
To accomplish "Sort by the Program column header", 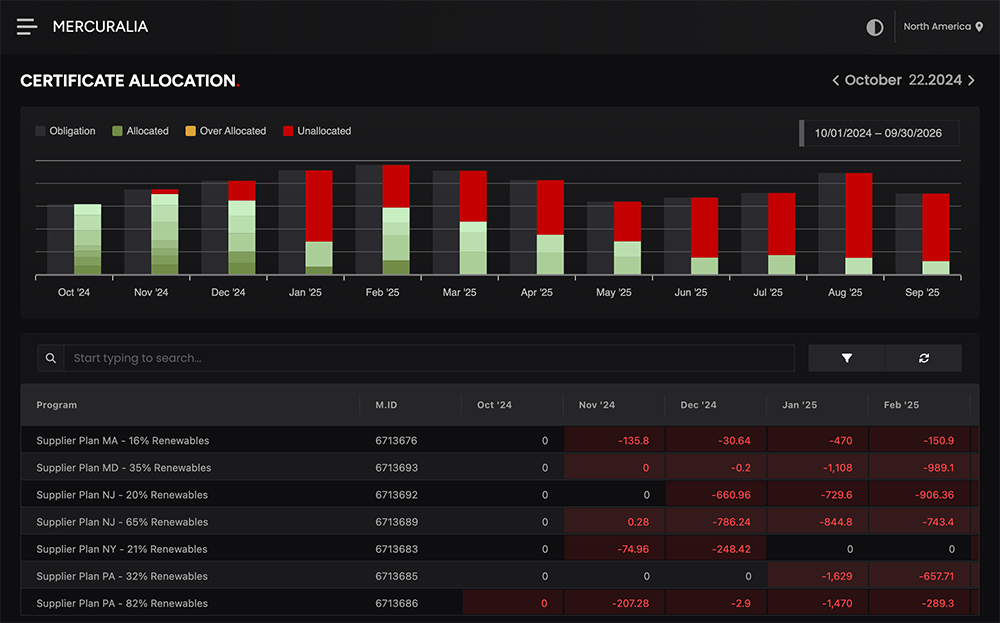I will pyautogui.click(x=57, y=405).
